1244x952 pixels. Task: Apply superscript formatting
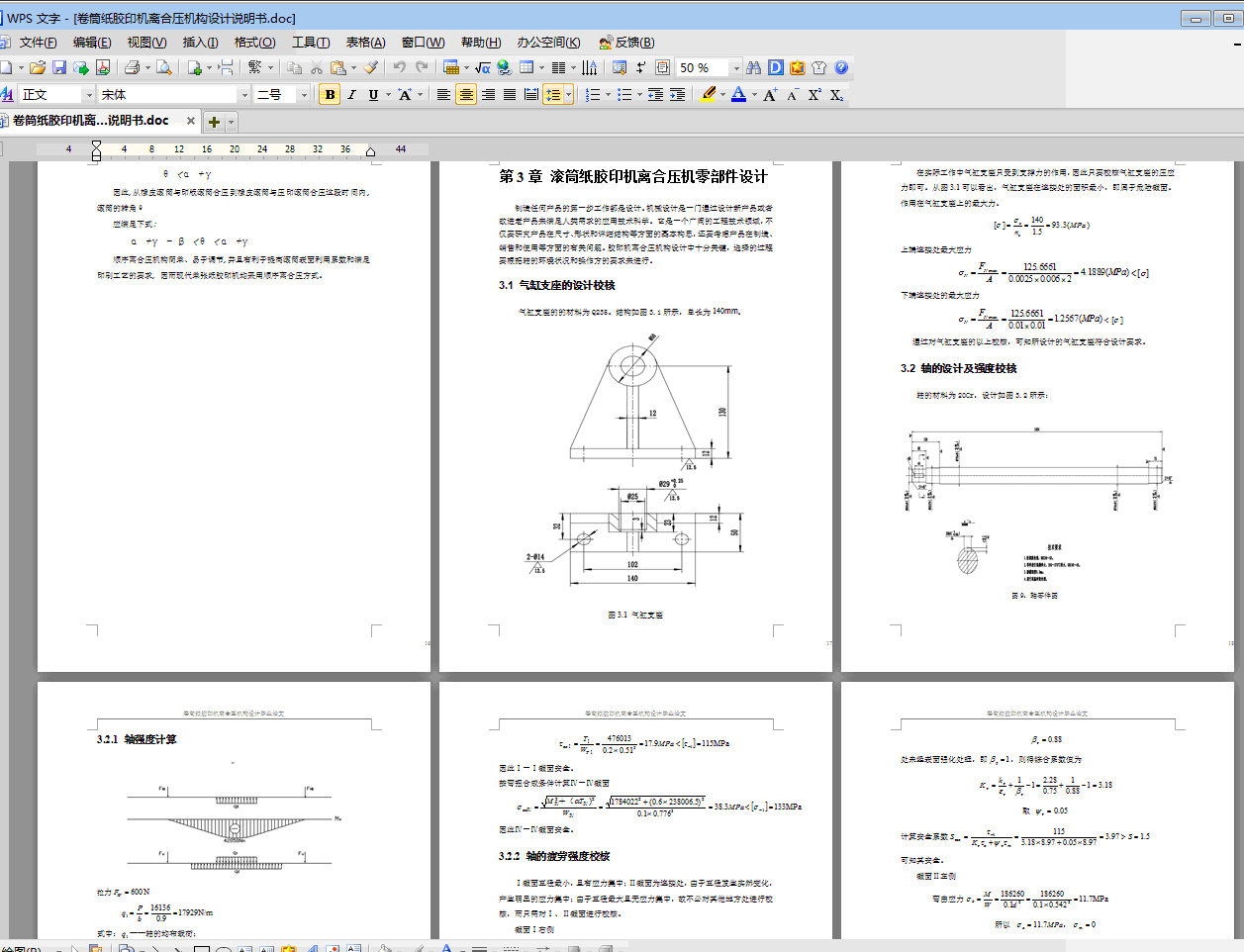click(x=814, y=95)
